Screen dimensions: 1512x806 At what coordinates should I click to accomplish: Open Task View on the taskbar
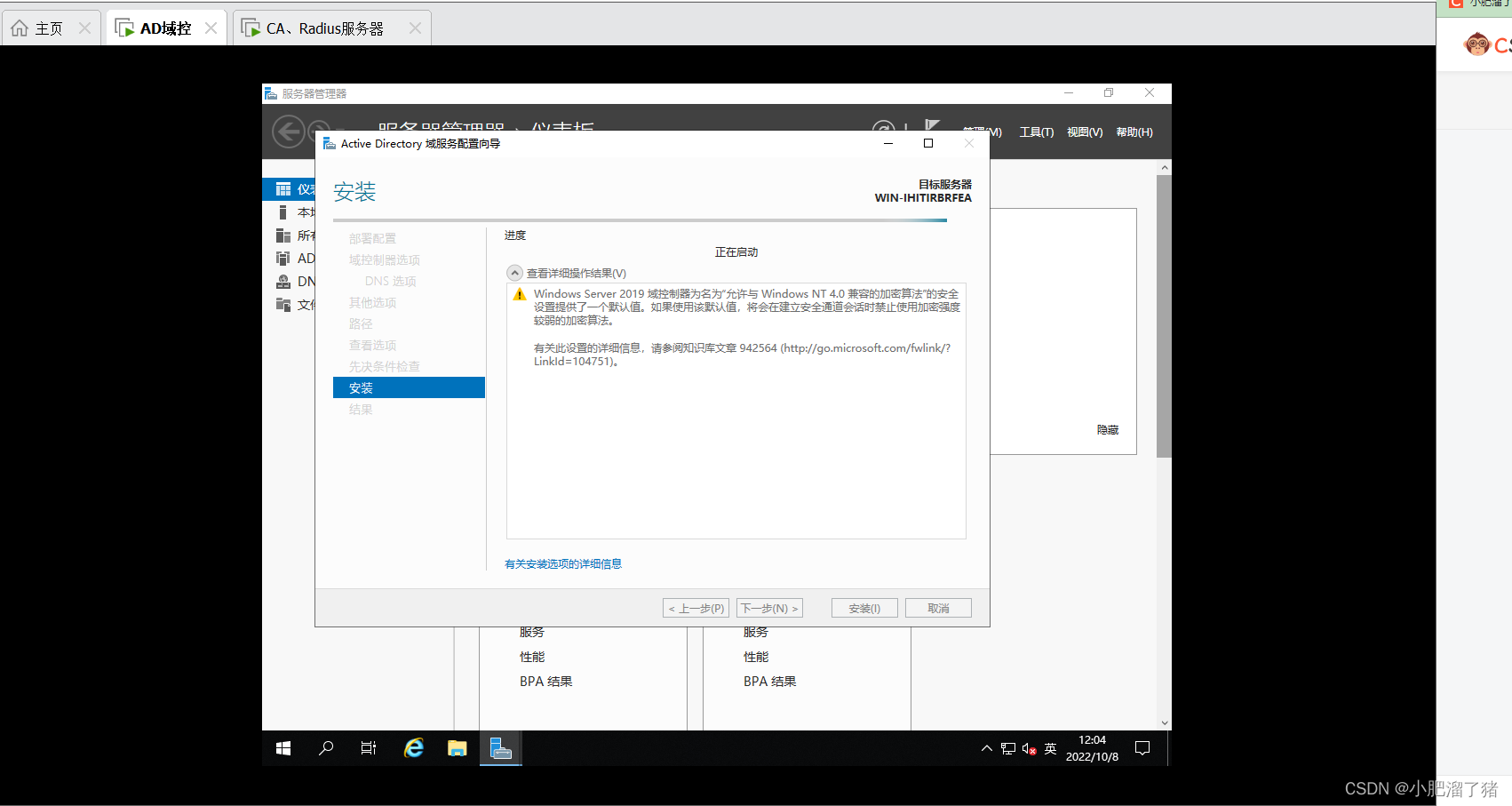point(369,748)
